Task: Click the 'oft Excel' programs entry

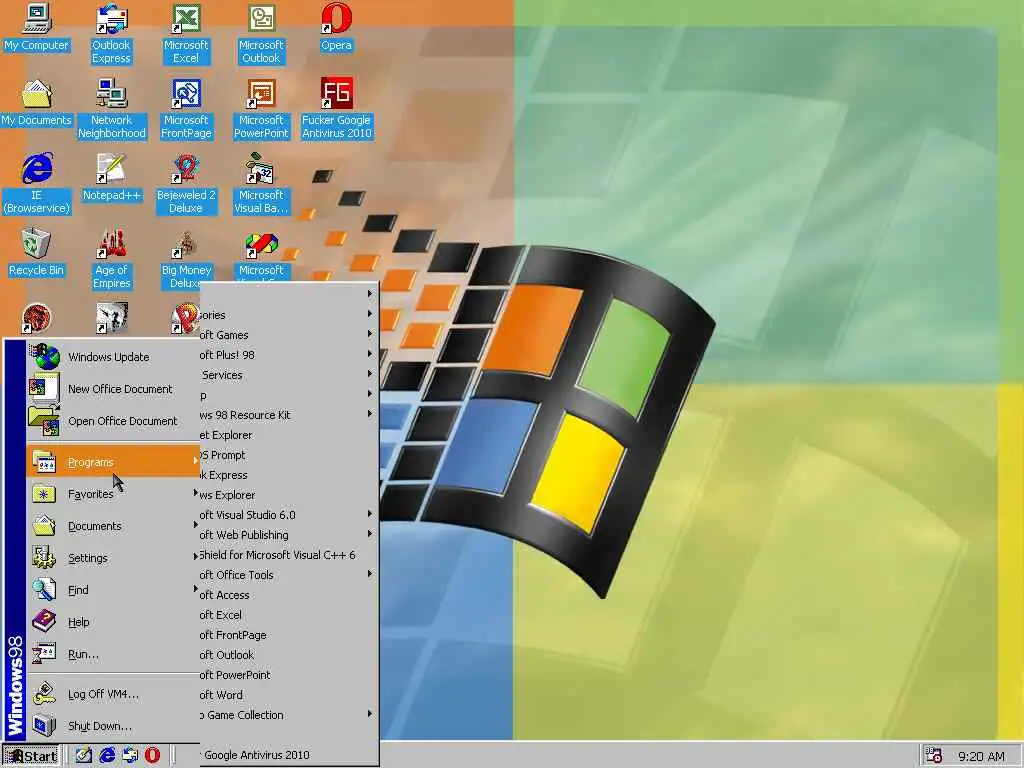Action: coord(288,615)
